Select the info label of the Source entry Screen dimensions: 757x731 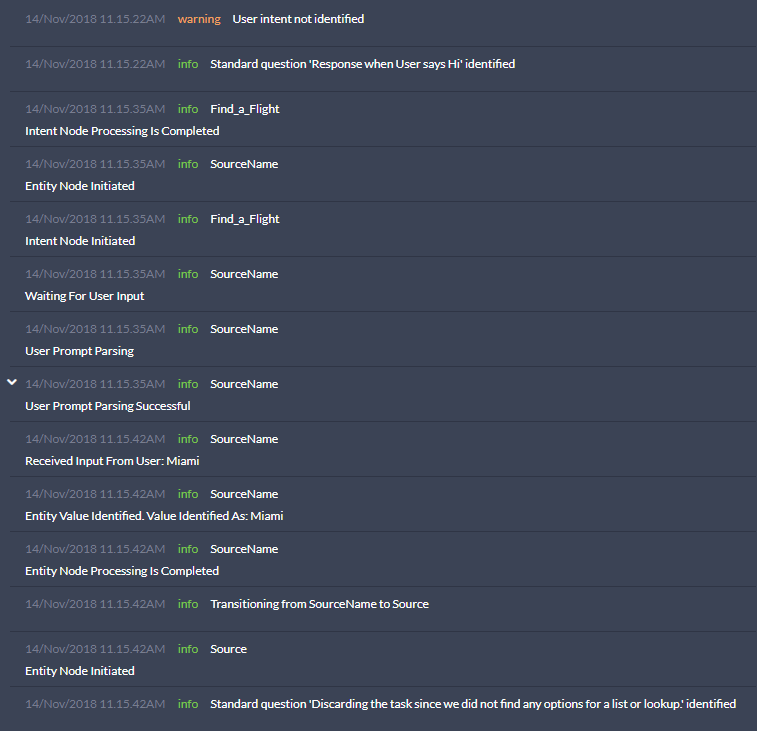[188, 649]
